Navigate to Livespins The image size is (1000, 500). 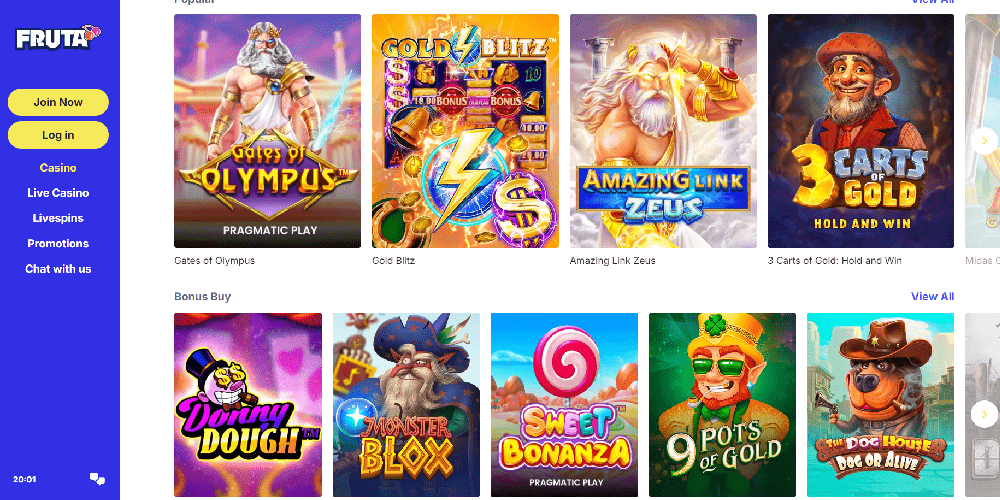(x=58, y=218)
